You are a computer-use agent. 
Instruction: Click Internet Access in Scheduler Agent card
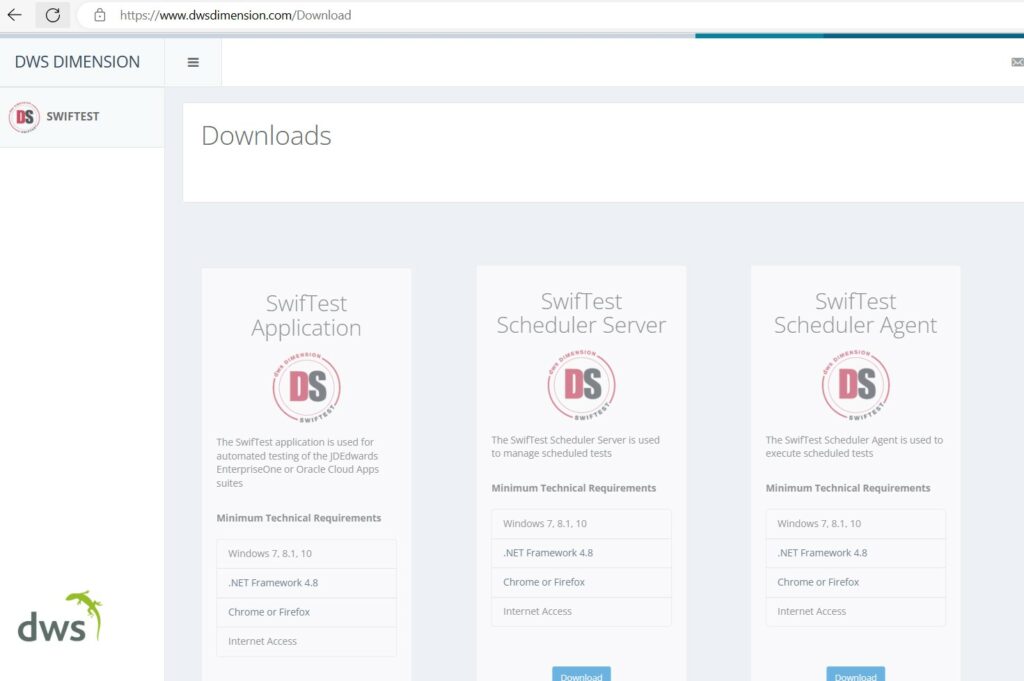(856, 612)
